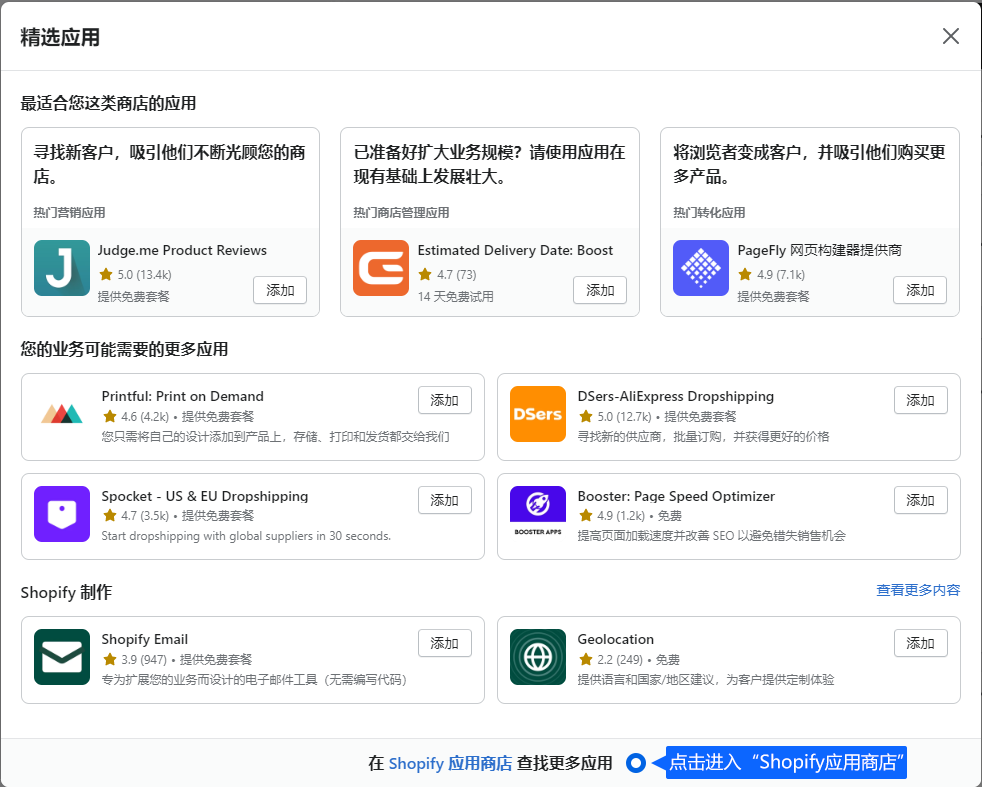Click the Printful Print on Demand icon
Screen dimensions: 982x787
click(x=62, y=414)
